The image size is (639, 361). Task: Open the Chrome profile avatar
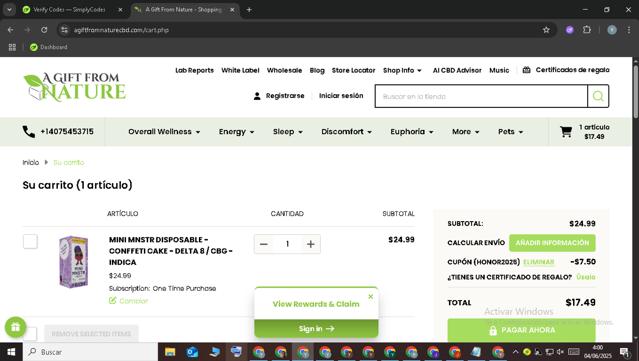point(612,30)
